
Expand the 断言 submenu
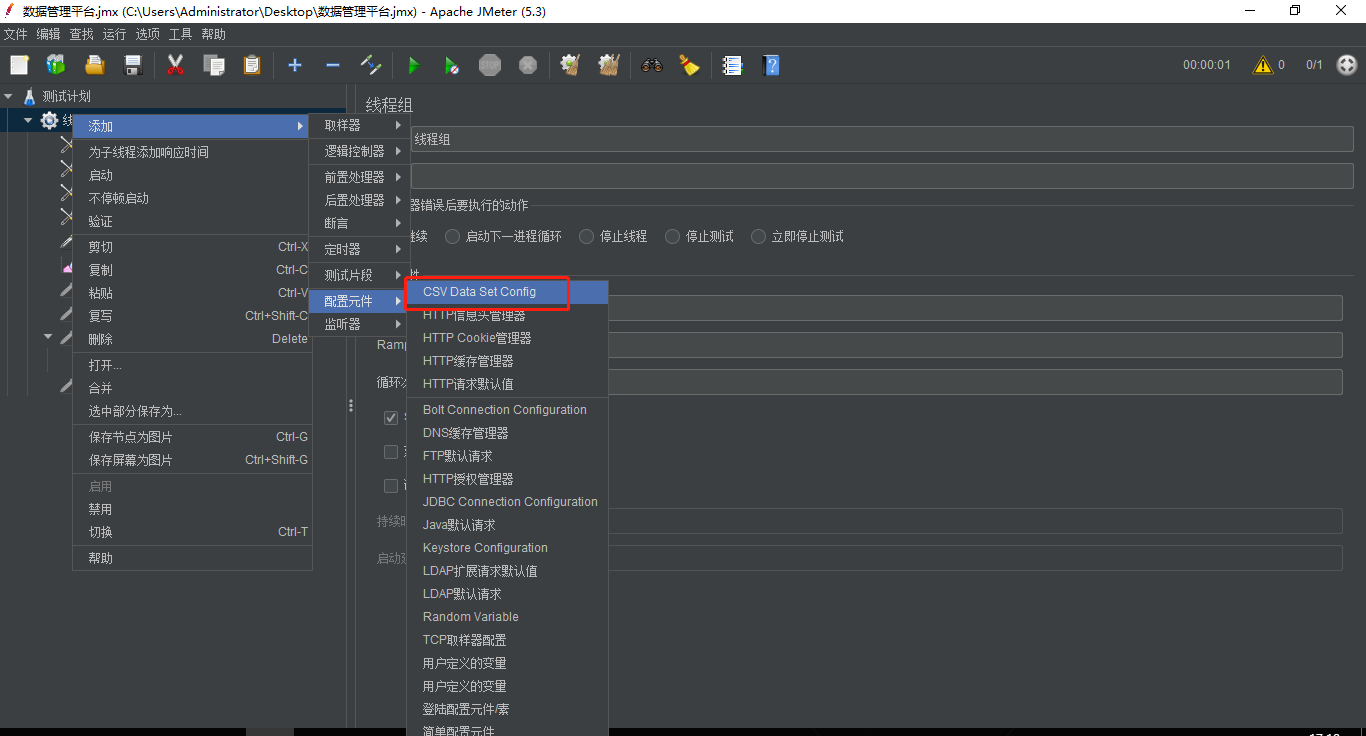[359, 223]
